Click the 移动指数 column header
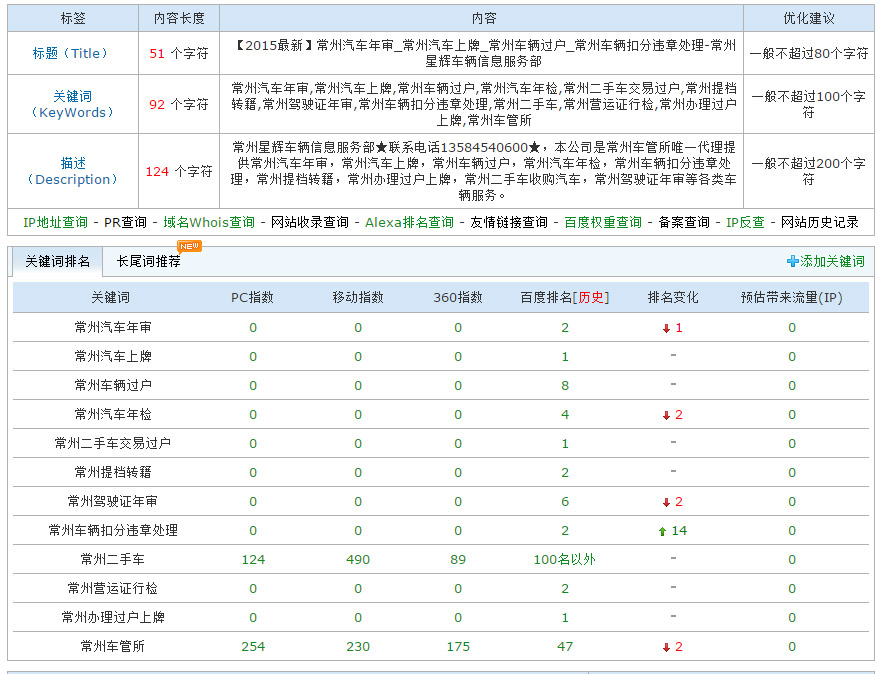This screenshot has width=881, height=674. point(358,298)
